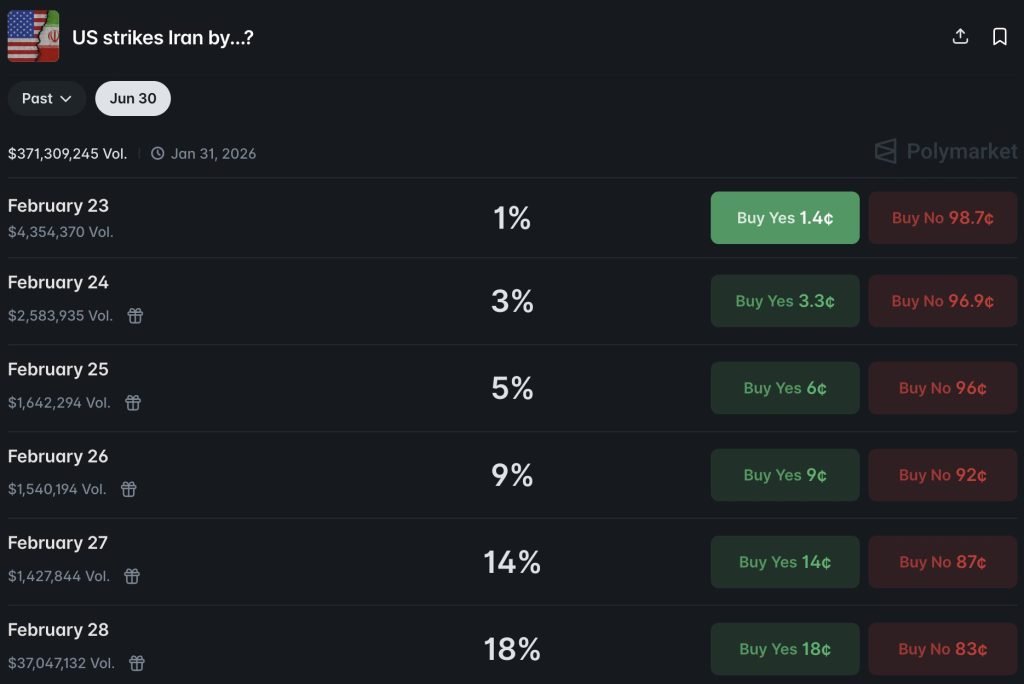Buy Yes at 9¢ for February 26
The width and height of the screenshot is (1024, 684).
(x=785, y=475)
